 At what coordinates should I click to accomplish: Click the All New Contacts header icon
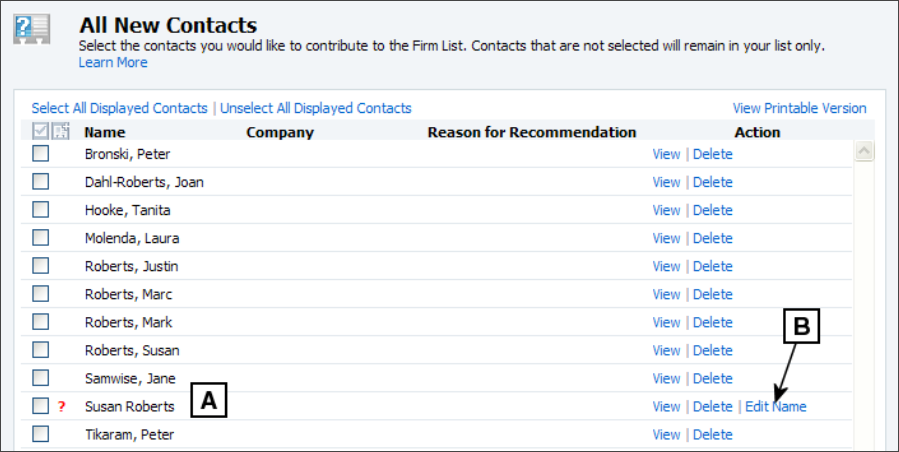coord(32,29)
